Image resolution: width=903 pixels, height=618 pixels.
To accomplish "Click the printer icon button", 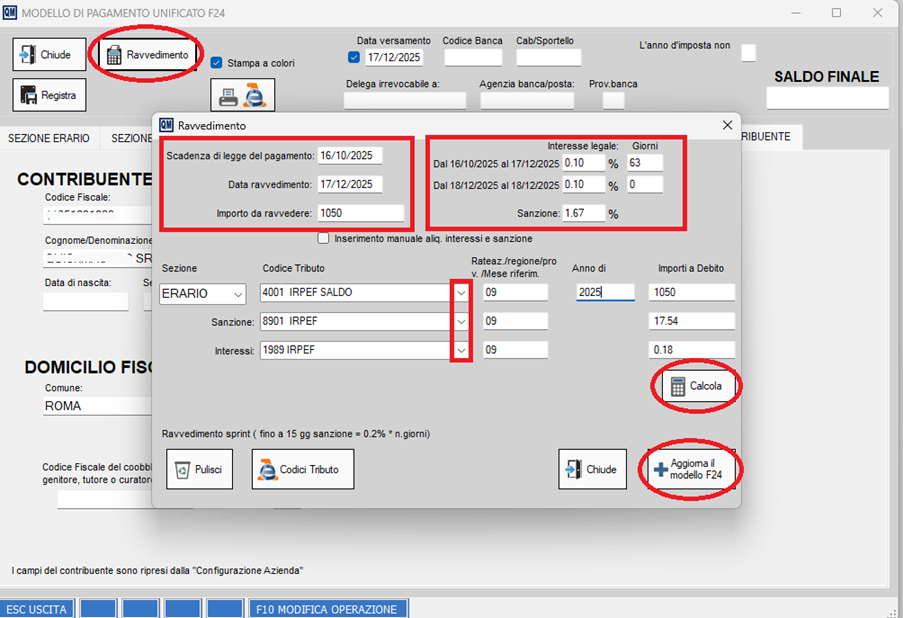I will (x=241, y=97).
